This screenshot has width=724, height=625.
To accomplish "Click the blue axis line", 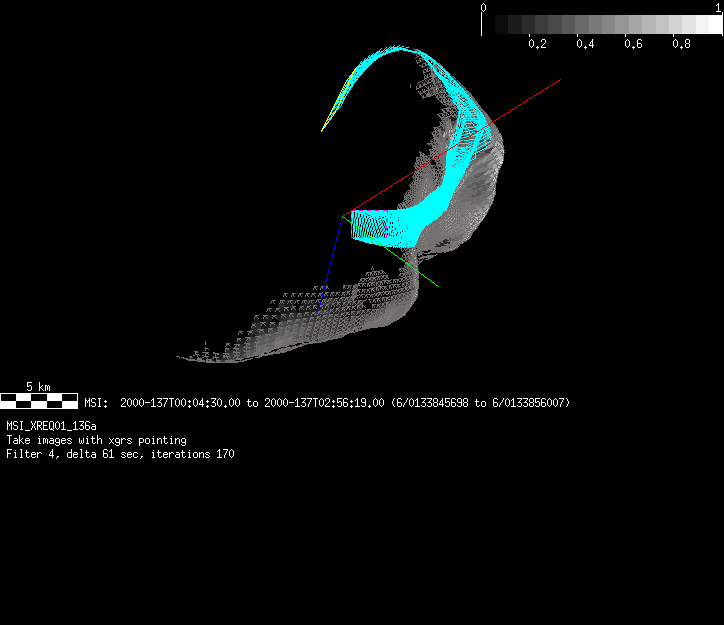I will 331,263.
